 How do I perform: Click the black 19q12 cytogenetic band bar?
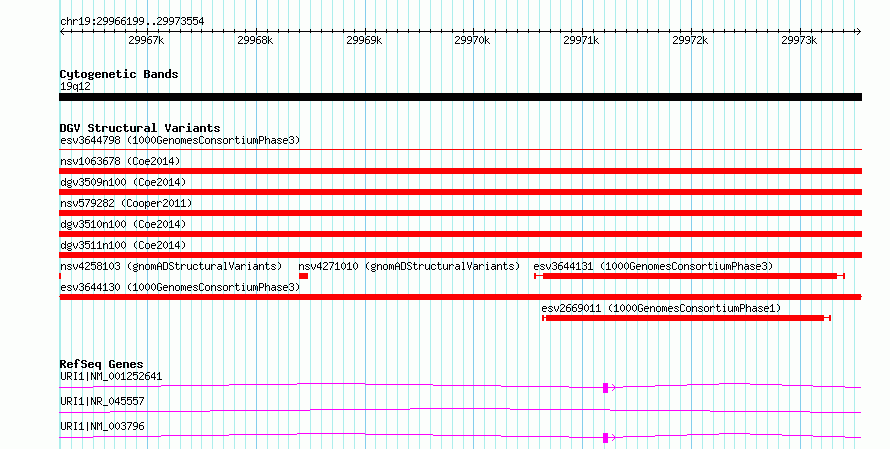coord(460,97)
